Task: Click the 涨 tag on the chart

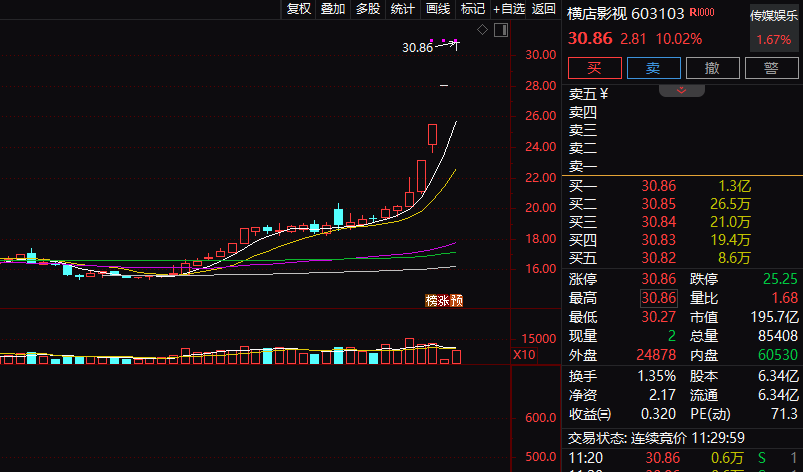Action: [x=444, y=300]
